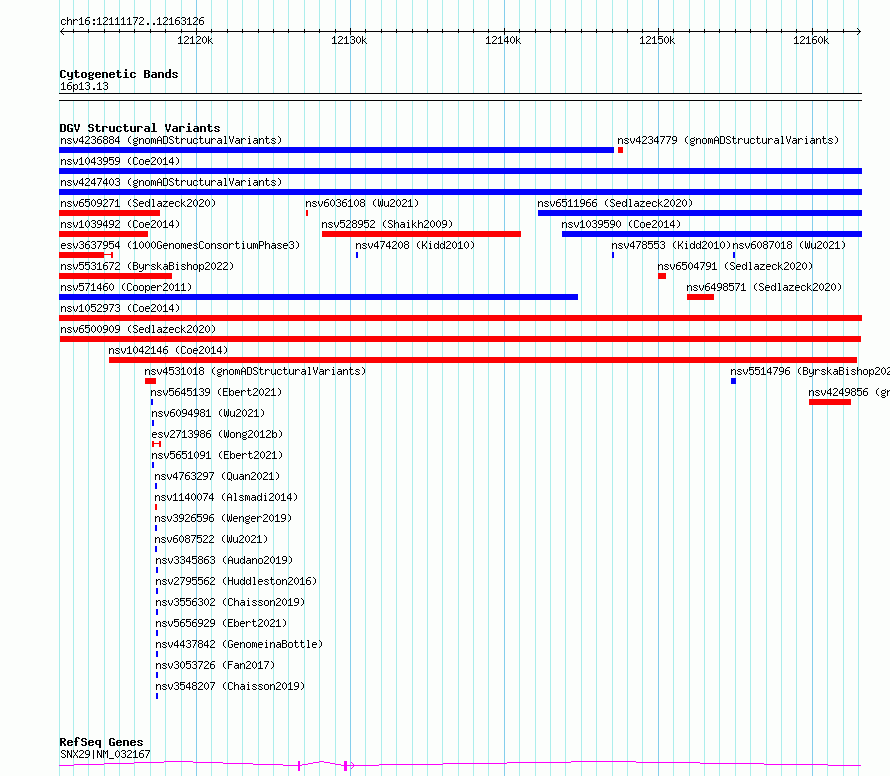This screenshot has height=776, width=890.
Task: Click the red bar of nsv528952
Action: click(421, 234)
